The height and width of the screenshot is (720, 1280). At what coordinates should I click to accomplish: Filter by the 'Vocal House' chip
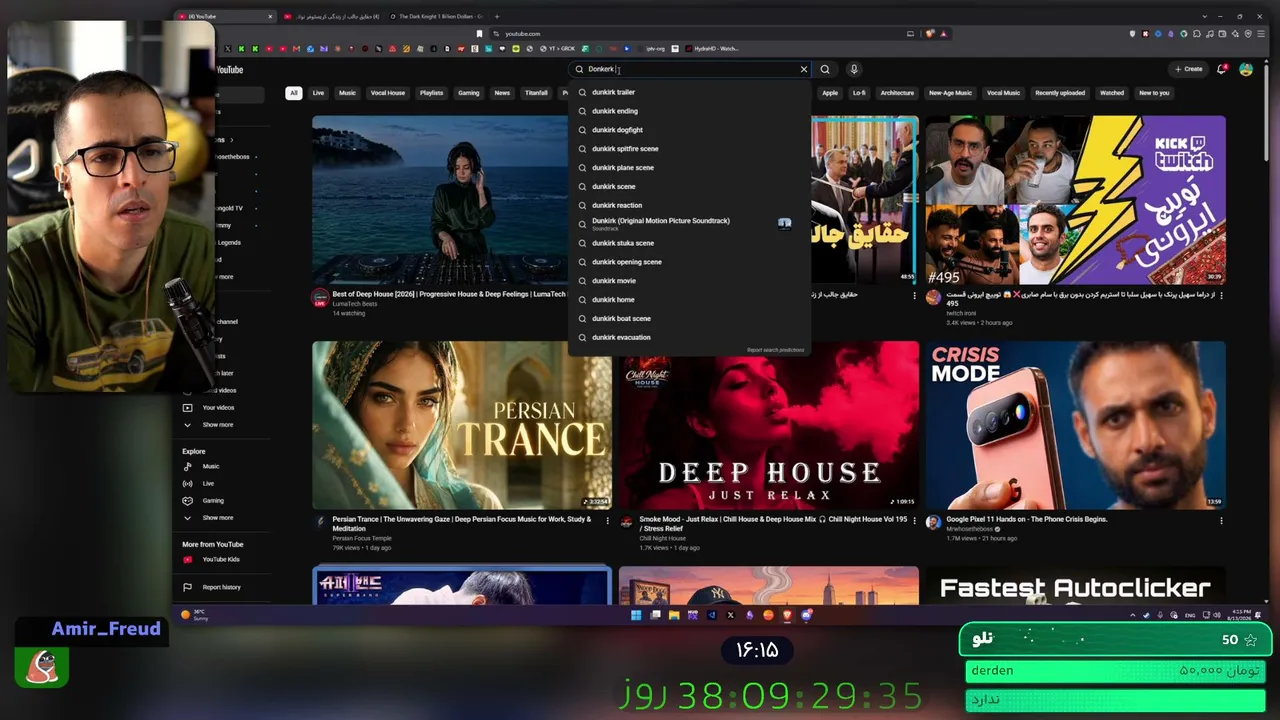pos(388,93)
